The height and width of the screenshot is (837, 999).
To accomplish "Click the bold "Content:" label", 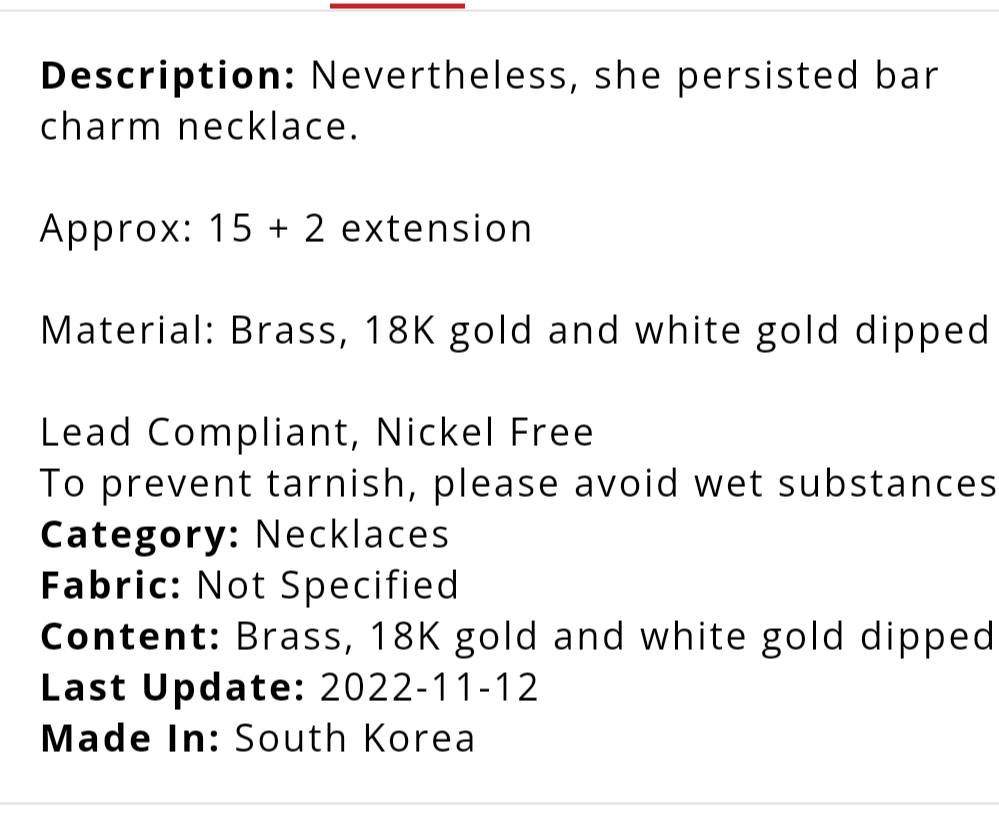I will (x=130, y=637).
